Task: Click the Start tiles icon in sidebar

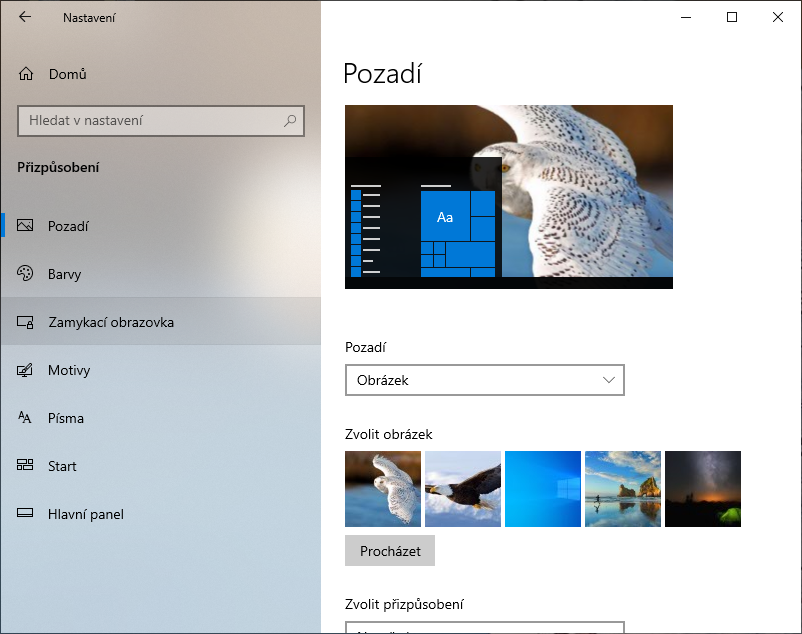Action: pos(26,466)
